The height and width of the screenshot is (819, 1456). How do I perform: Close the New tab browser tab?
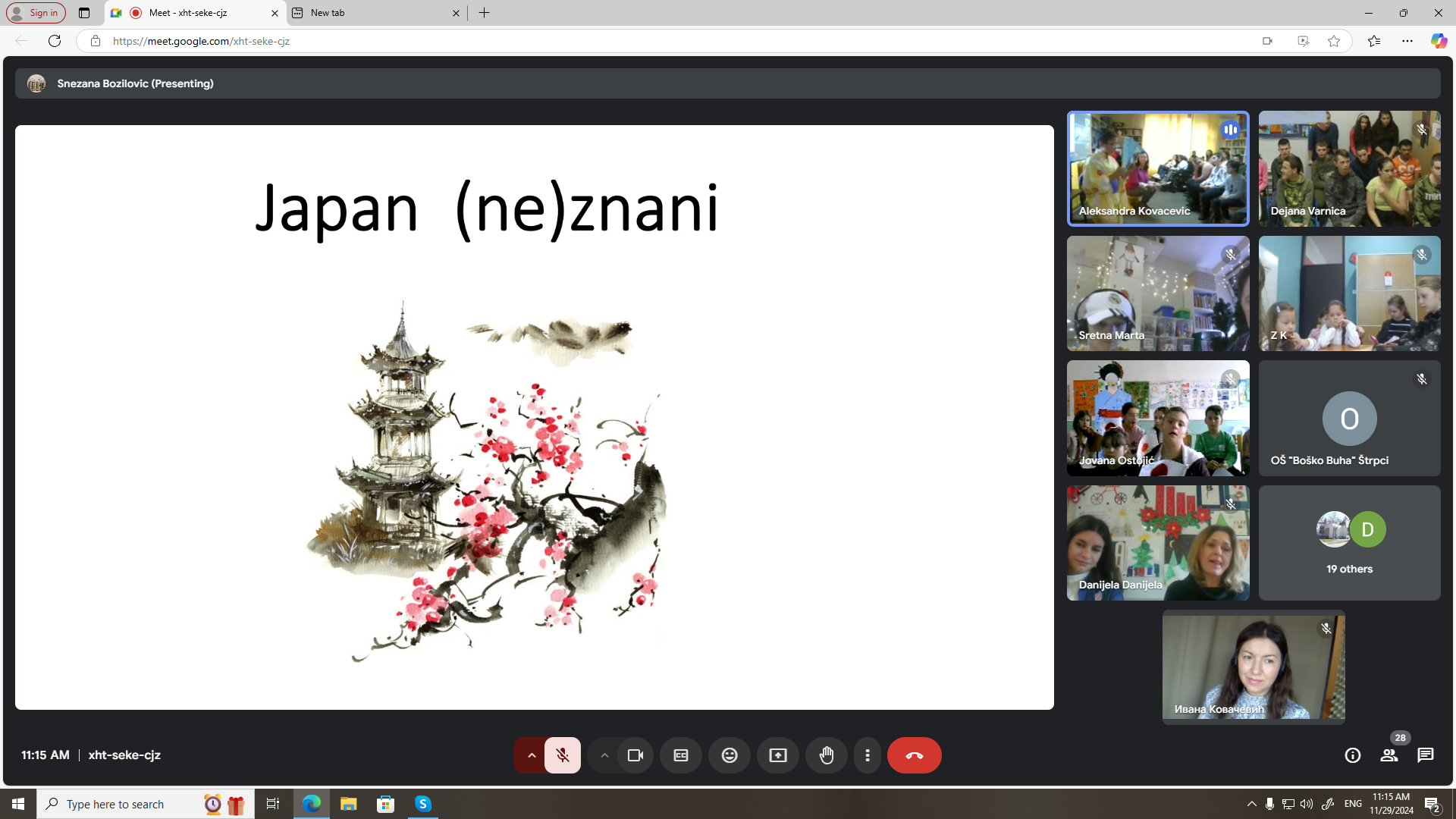456,13
